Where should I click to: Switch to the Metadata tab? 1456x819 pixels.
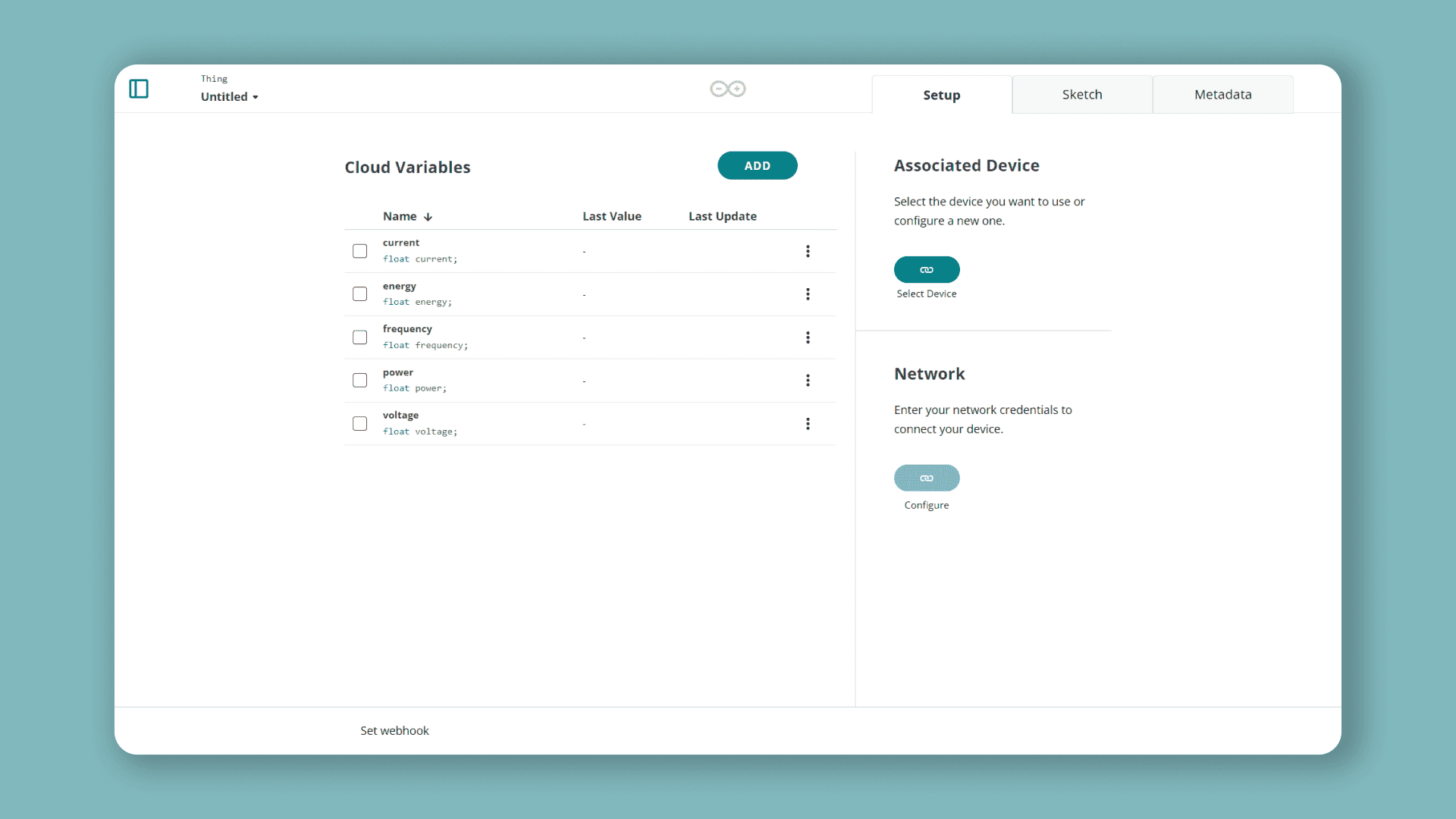(x=1222, y=95)
